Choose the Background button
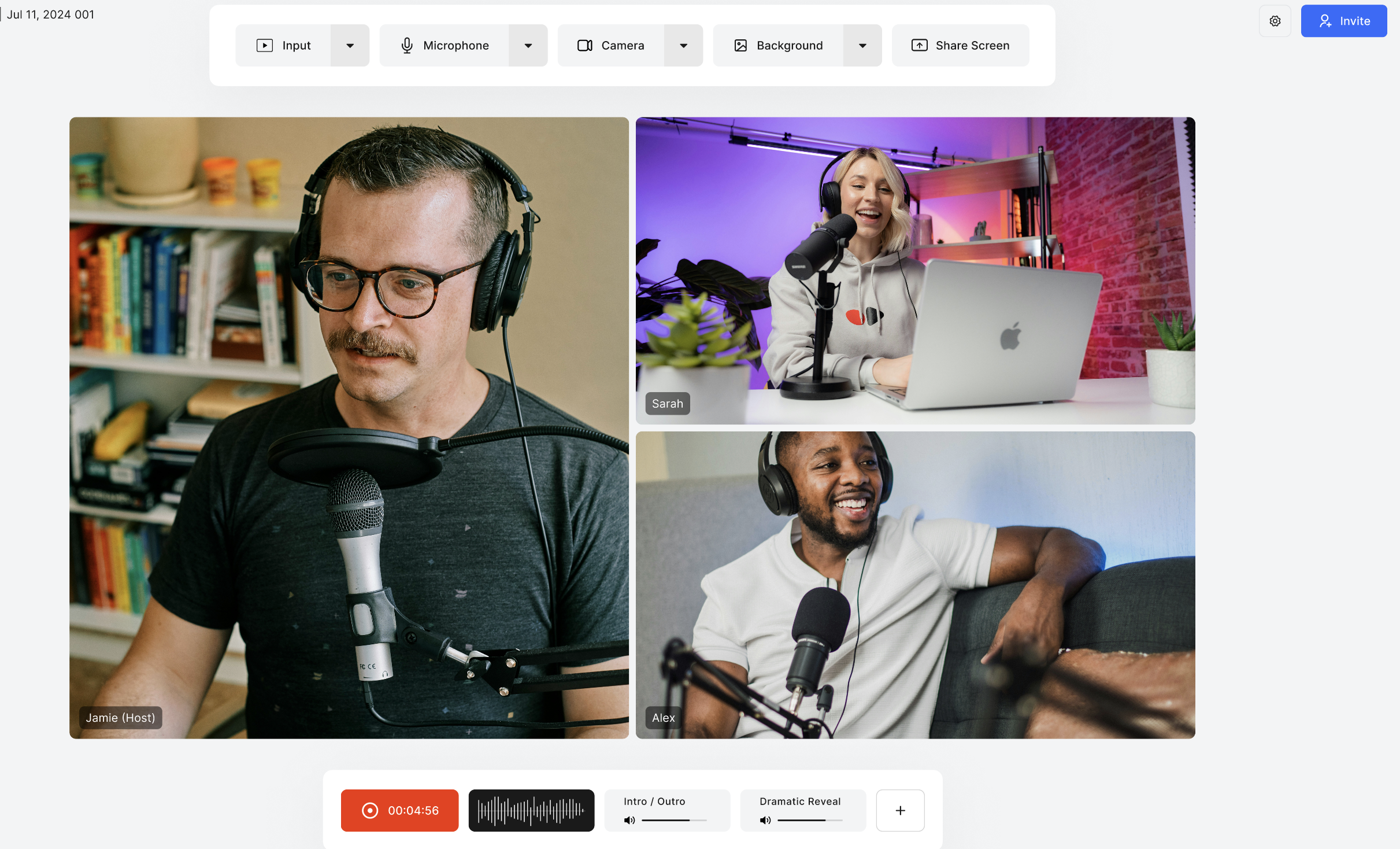Image resolution: width=1400 pixels, height=849 pixels. (778, 45)
